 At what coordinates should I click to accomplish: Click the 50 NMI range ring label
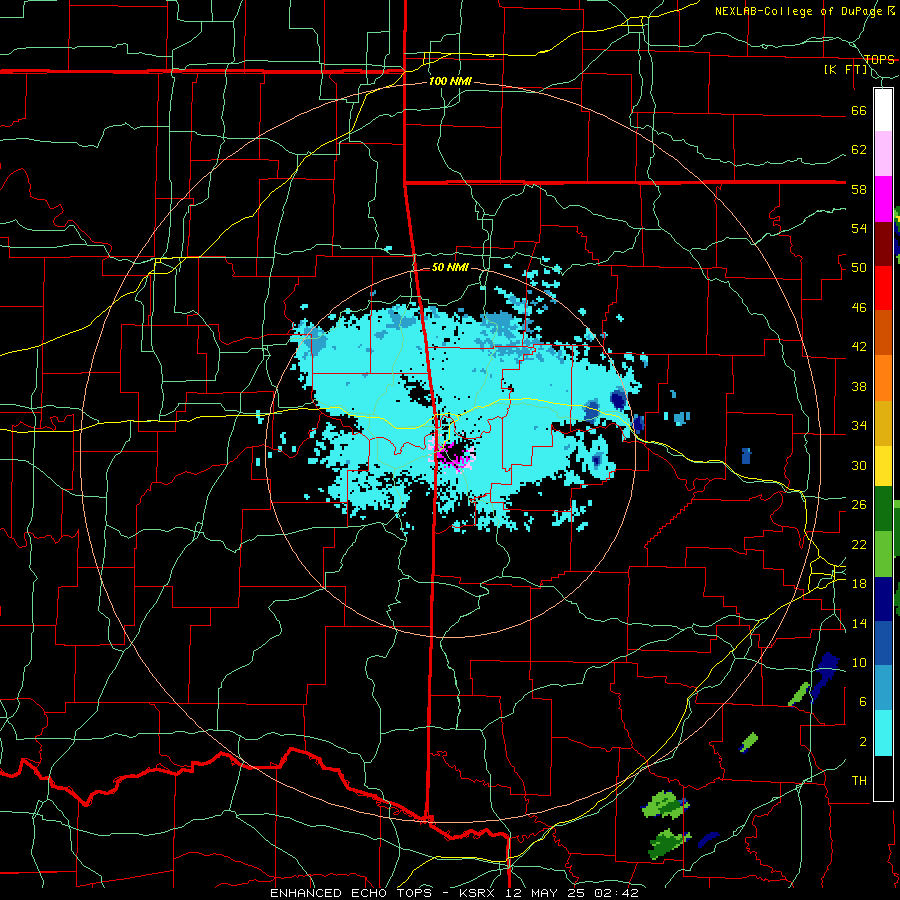(x=450, y=267)
